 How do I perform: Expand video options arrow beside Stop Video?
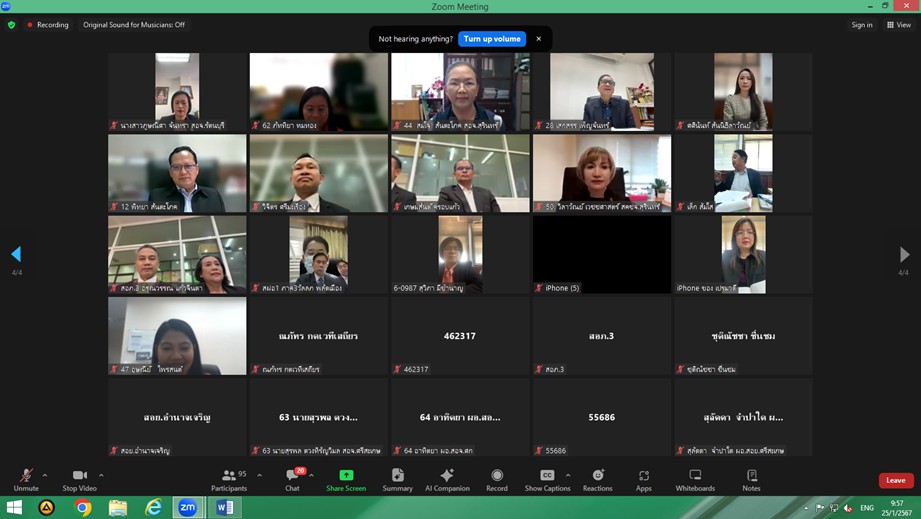click(101, 475)
